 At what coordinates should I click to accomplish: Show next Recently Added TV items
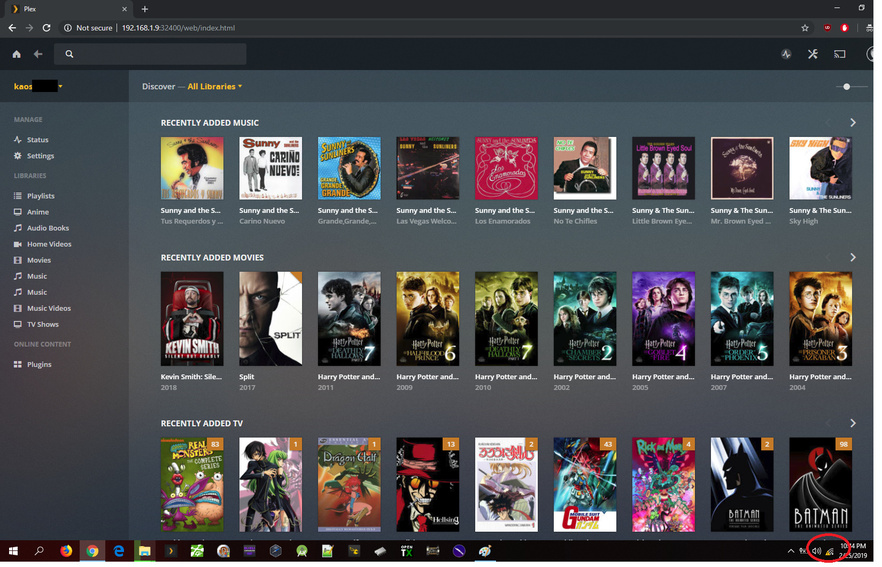click(853, 423)
